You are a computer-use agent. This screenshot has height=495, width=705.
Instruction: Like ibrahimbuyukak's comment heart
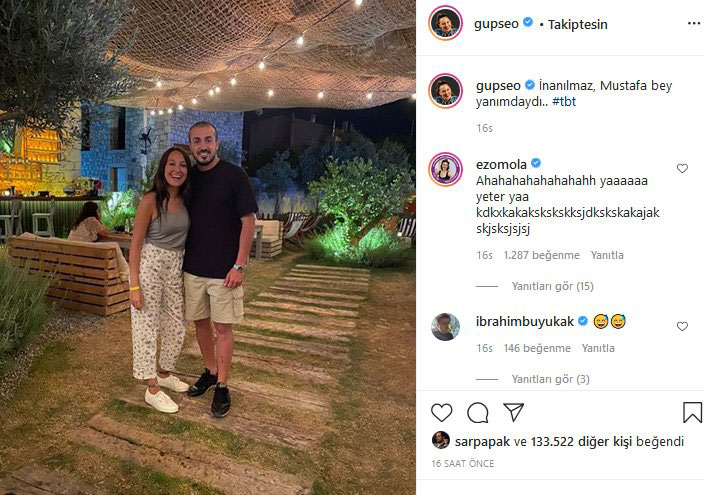682,326
